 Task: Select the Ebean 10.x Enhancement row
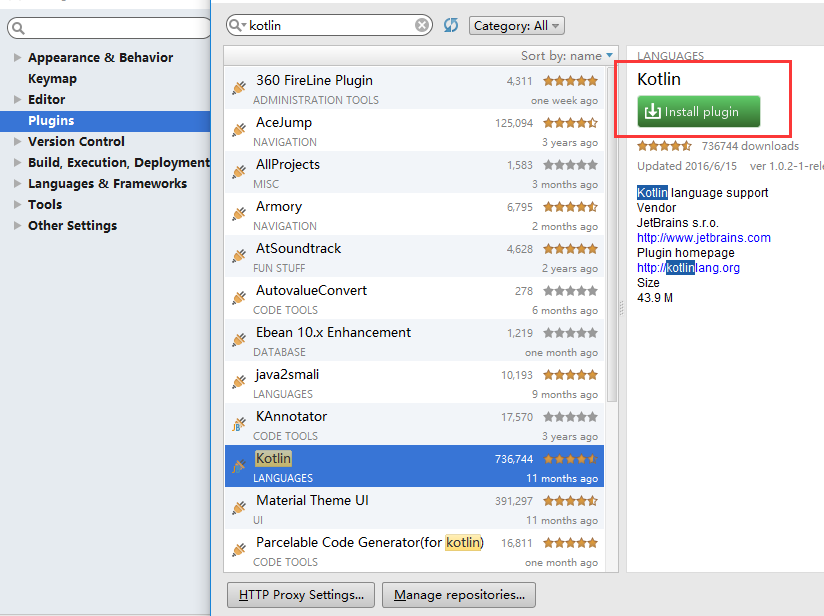414,340
